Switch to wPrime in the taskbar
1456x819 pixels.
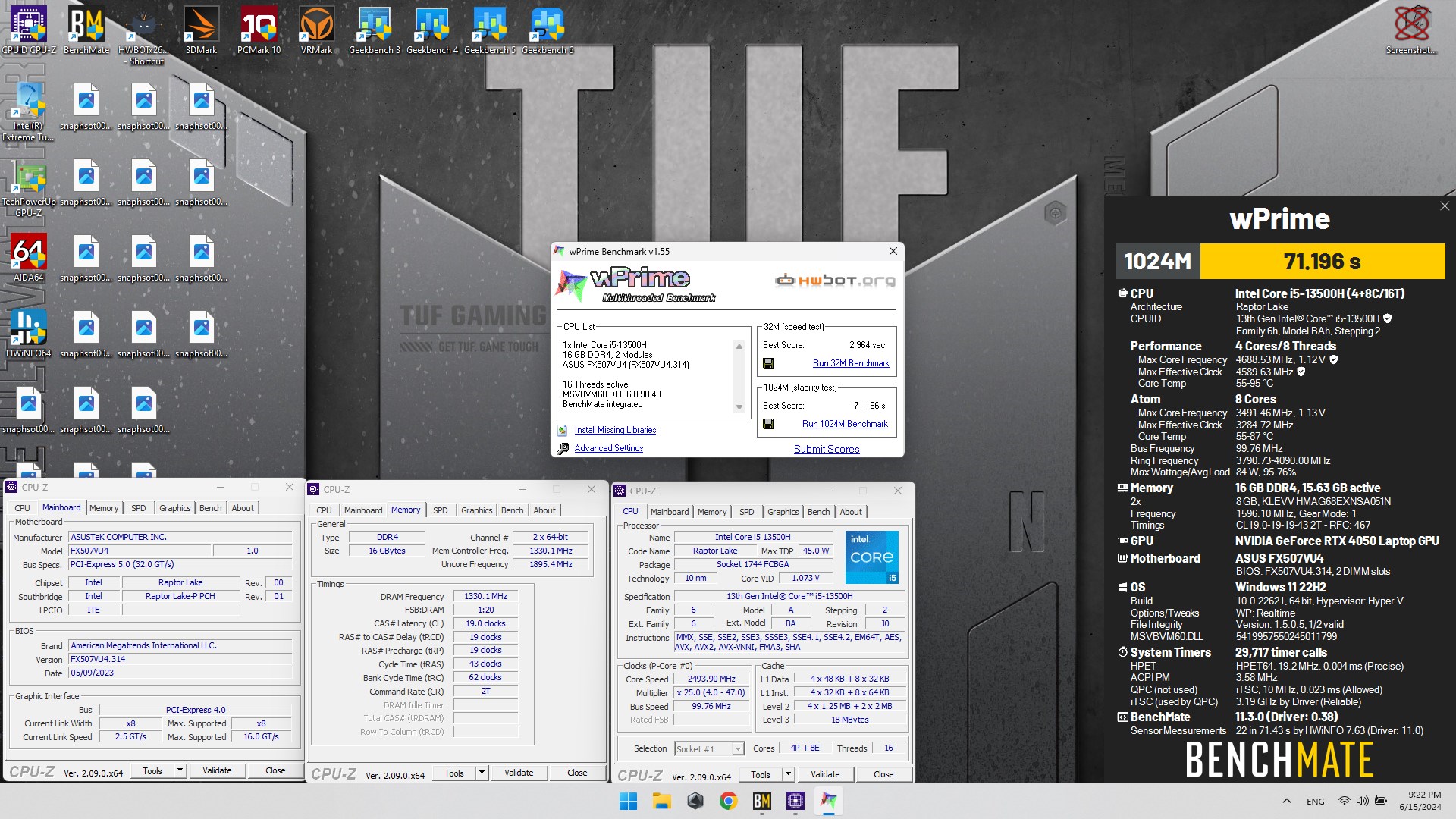click(x=828, y=801)
